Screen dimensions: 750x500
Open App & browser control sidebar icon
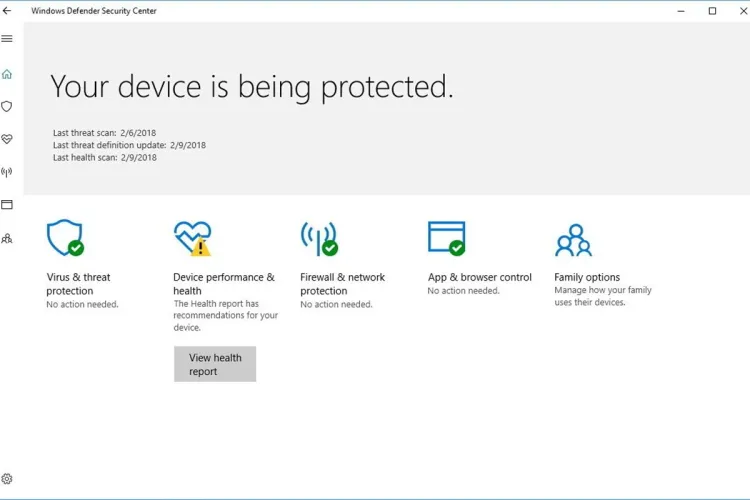pyautogui.click(x=8, y=205)
